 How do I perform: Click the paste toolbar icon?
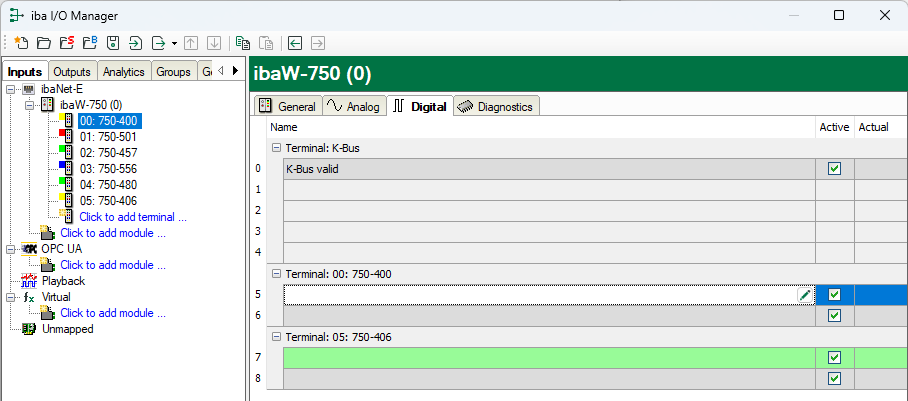click(266, 43)
